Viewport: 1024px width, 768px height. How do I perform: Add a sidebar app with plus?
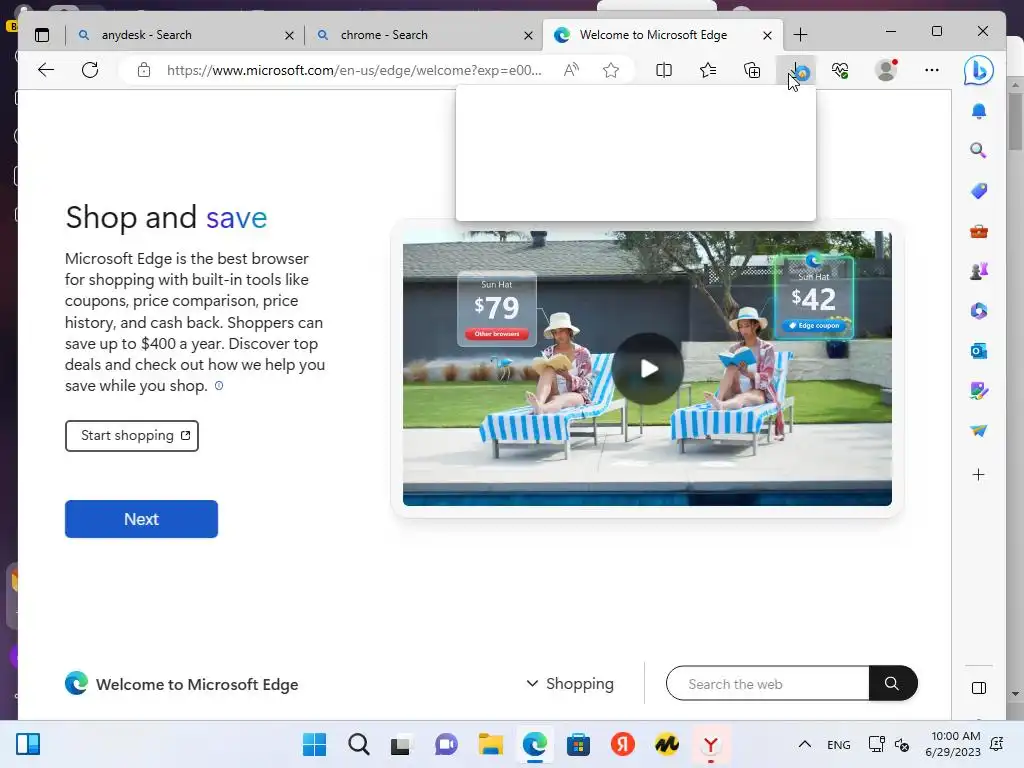[x=978, y=475]
